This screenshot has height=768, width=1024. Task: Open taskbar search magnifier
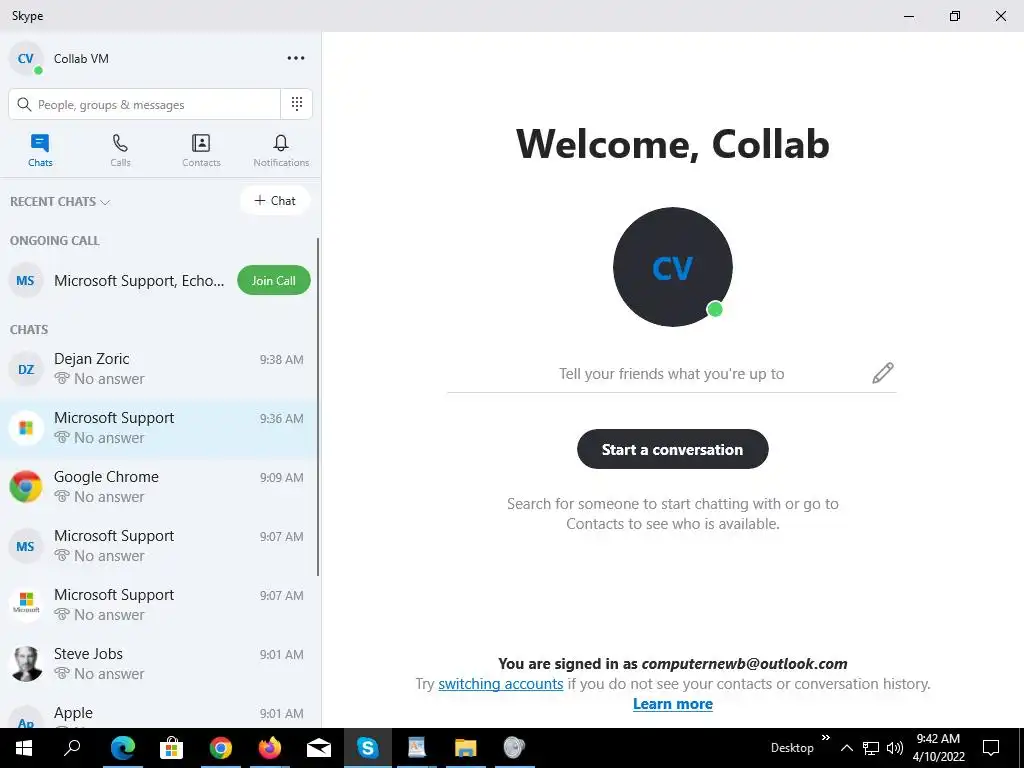click(x=72, y=748)
